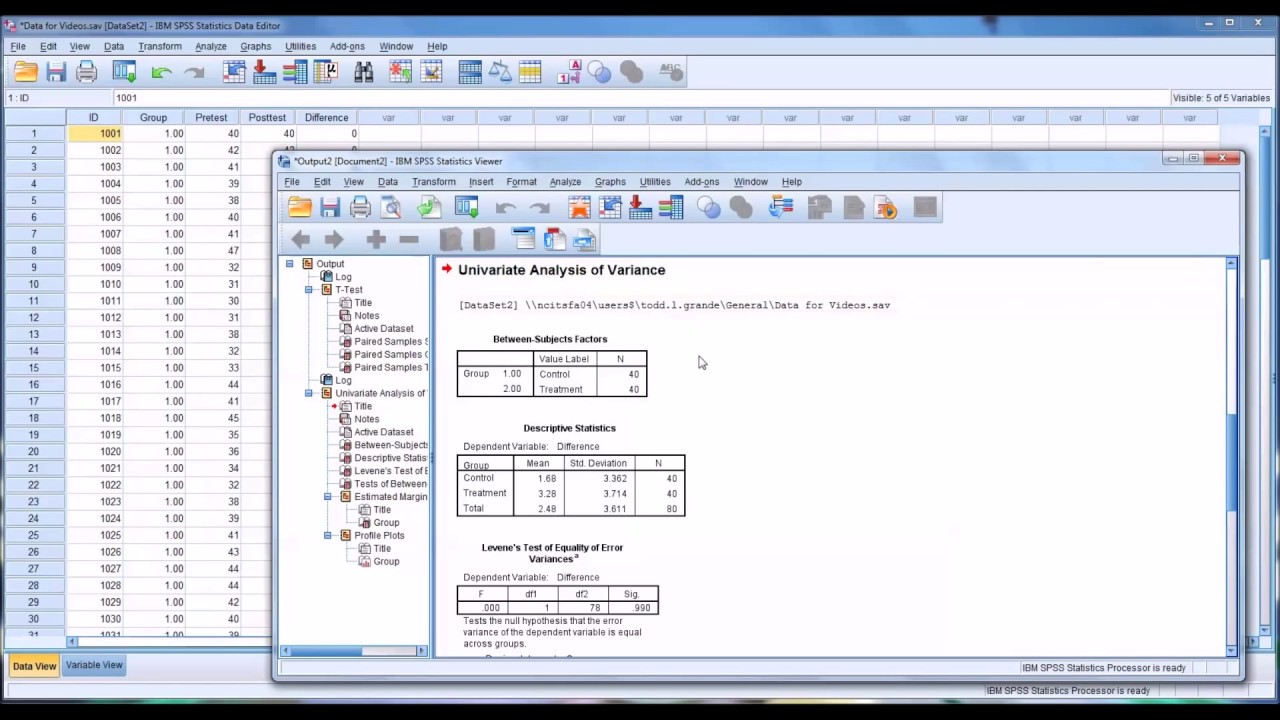Click Insert Title icon in outline toolbar
Viewport: 1280px width, 720px height.
click(555, 239)
